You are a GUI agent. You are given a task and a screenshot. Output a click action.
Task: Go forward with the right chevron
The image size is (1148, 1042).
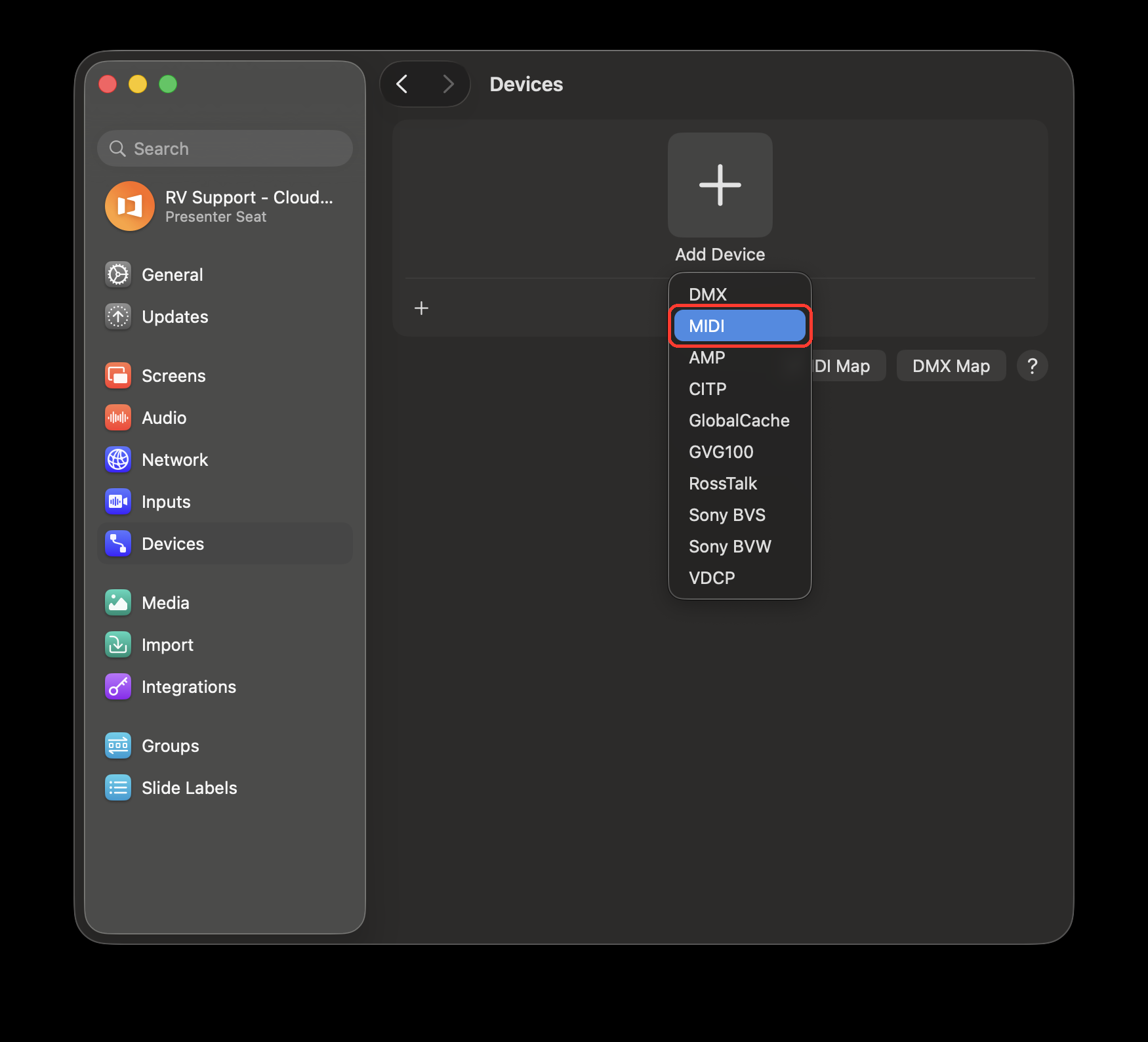coord(448,84)
